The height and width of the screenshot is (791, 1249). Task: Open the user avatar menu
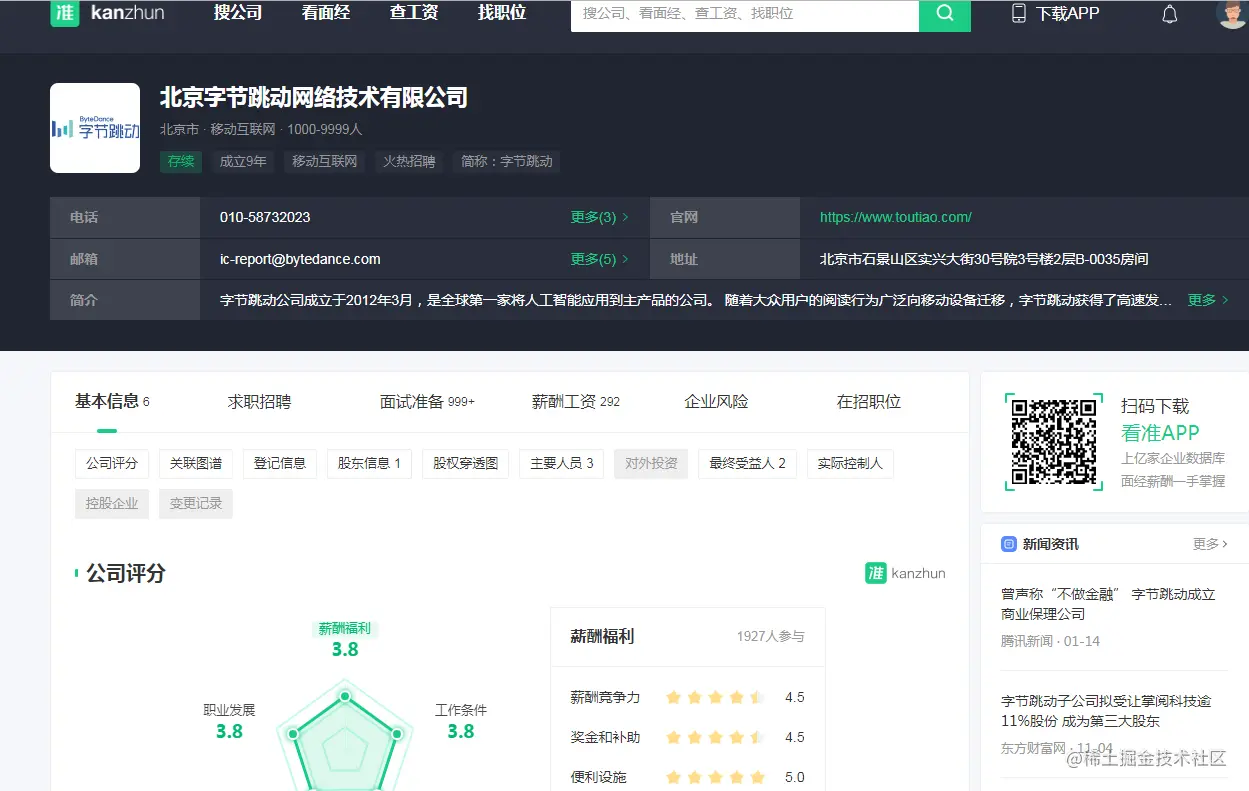click(x=1233, y=14)
